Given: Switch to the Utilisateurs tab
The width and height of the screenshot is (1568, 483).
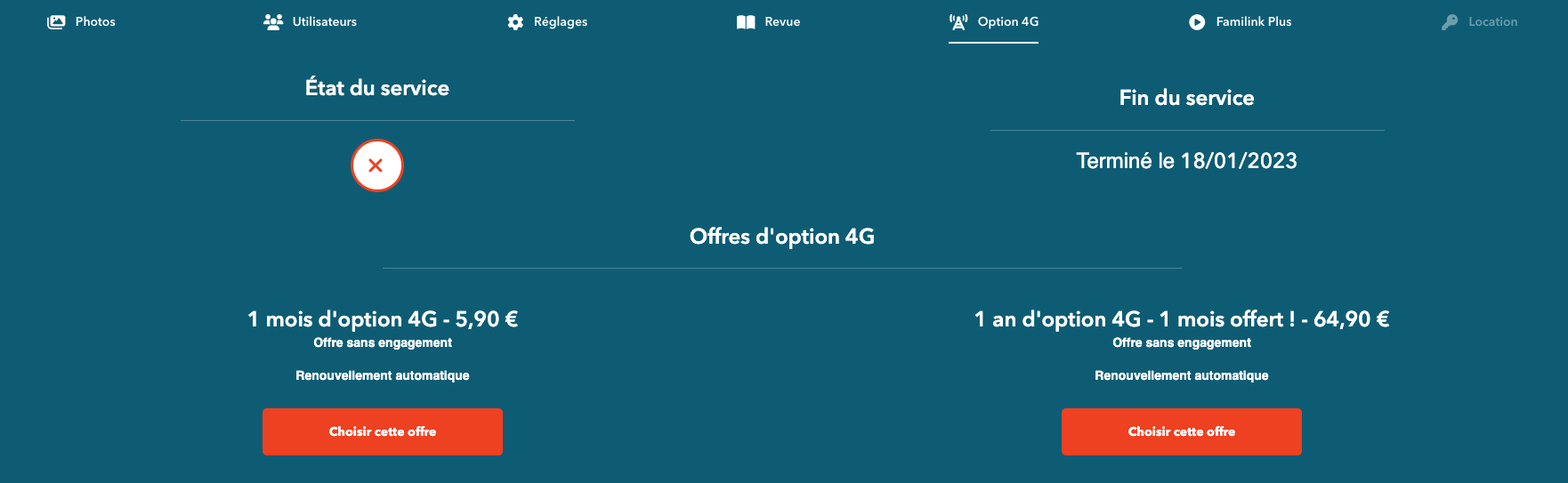Looking at the screenshot, I should pos(325,21).
